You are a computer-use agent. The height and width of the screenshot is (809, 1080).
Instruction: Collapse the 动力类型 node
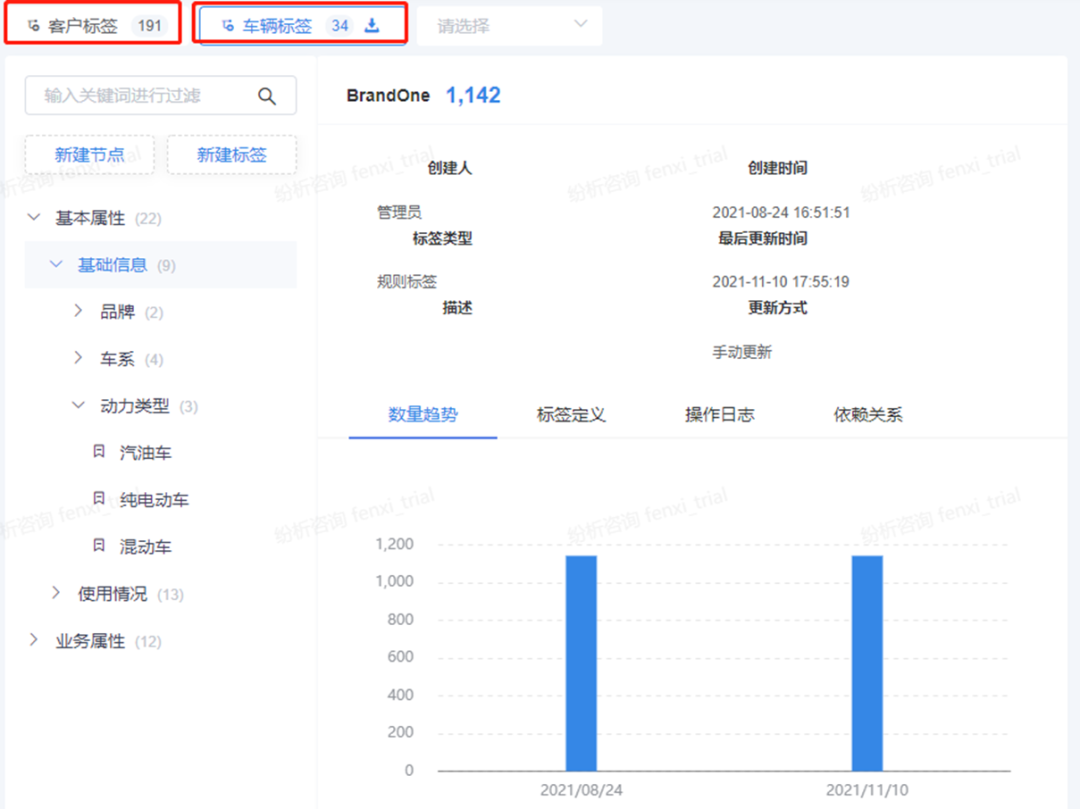pos(78,405)
